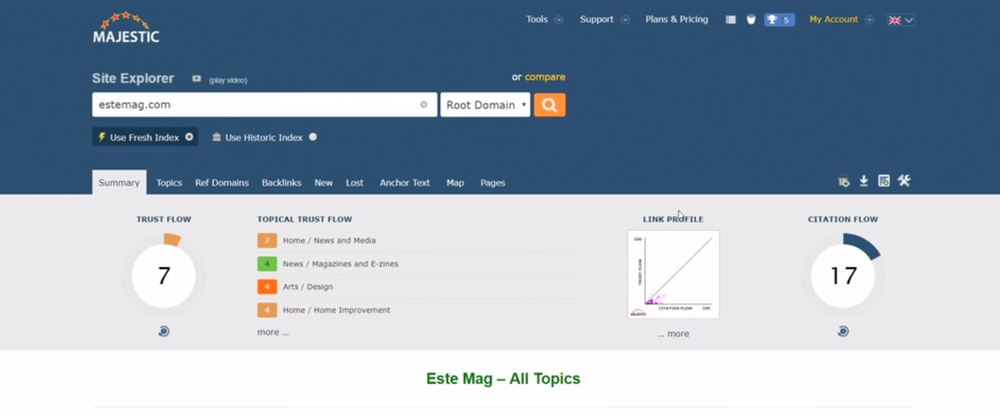Switch to the Summary tab
The image size is (1000, 411).
pyautogui.click(x=119, y=183)
